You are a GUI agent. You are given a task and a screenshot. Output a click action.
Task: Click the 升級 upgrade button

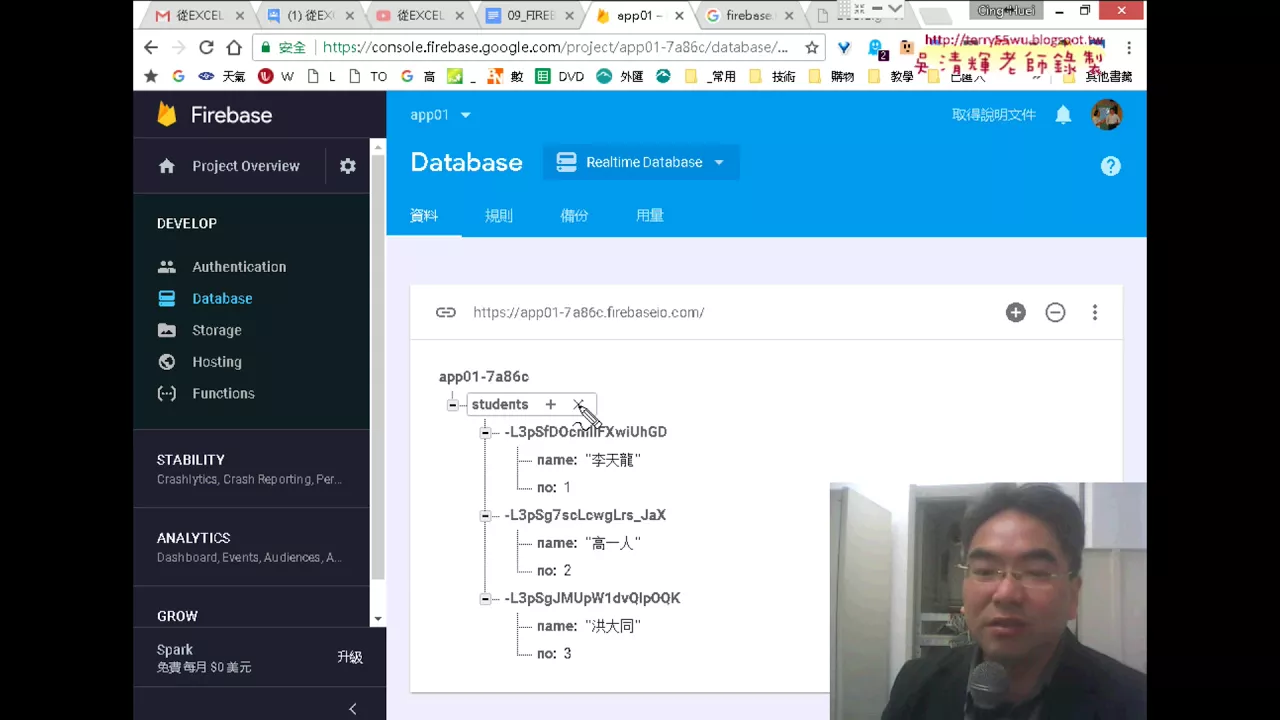[x=350, y=657]
